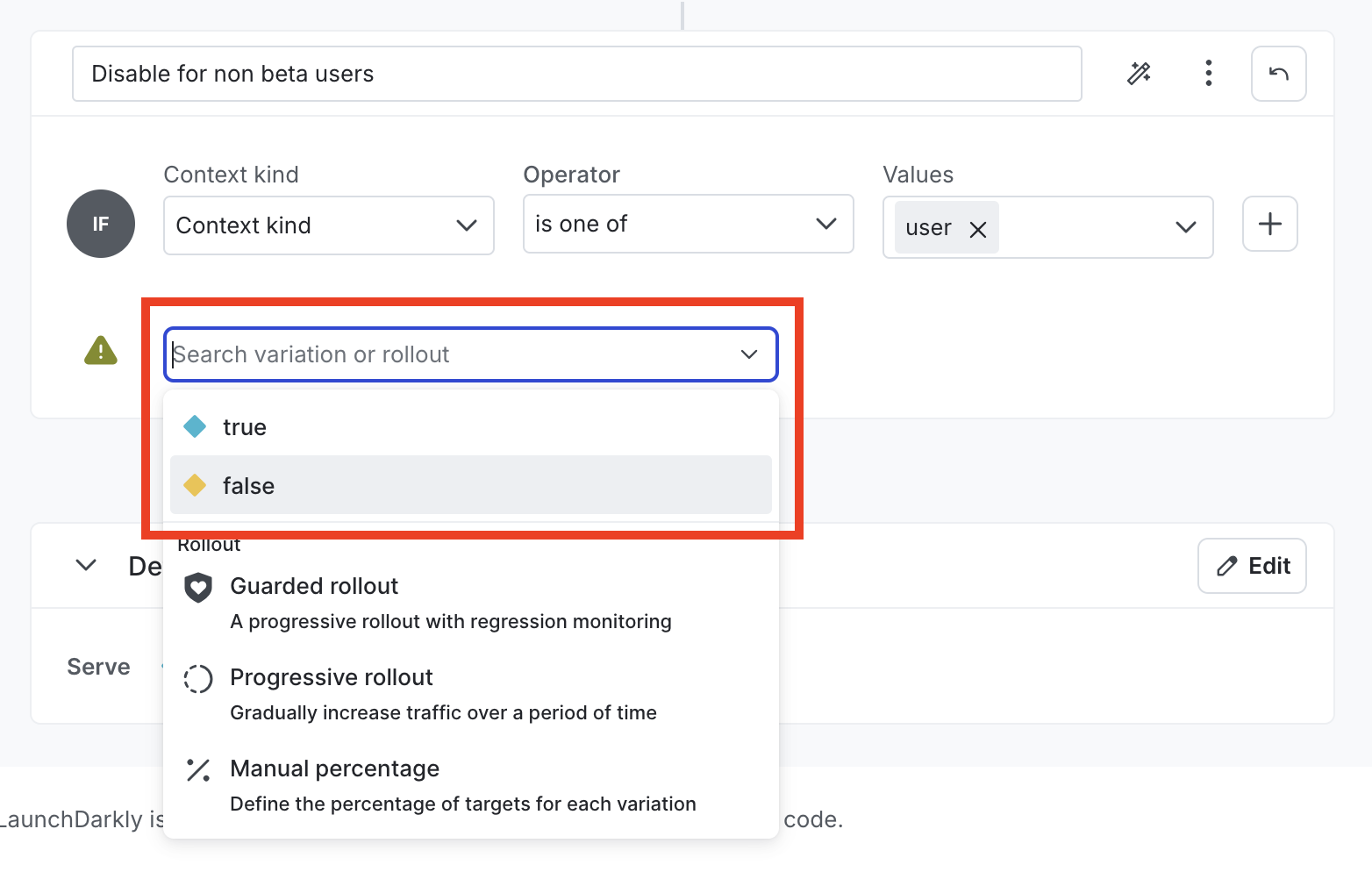Expand the Values dropdown
The width and height of the screenshot is (1372, 872).
coord(1185,227)
